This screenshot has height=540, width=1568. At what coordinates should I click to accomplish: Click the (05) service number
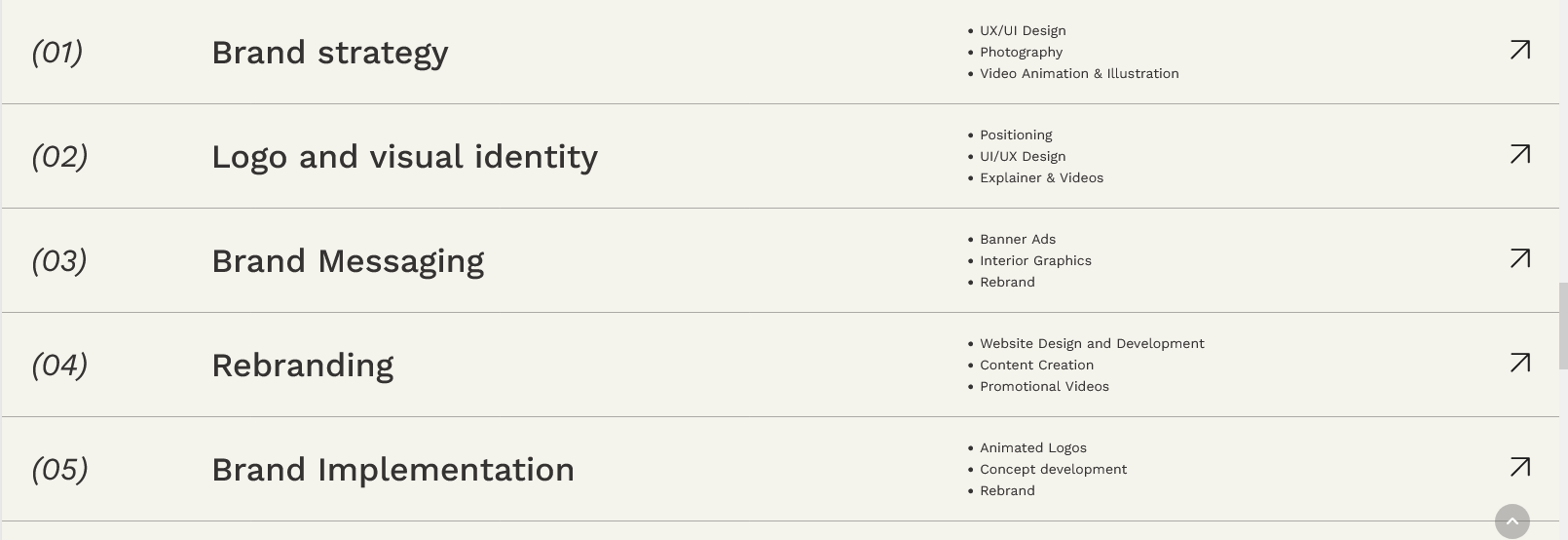59,470
